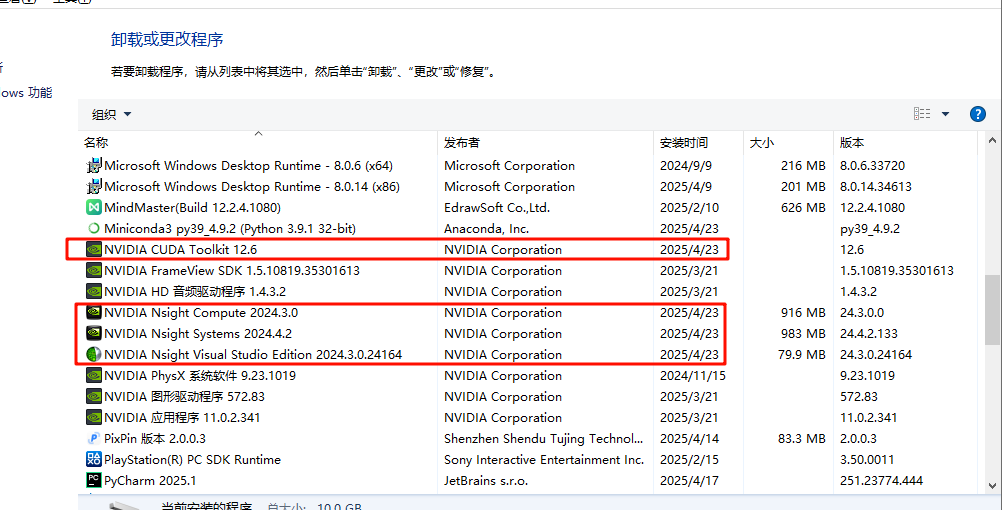Click publisher JetBrains s.r.o.
1002x510 pixels.
[486, 481]
